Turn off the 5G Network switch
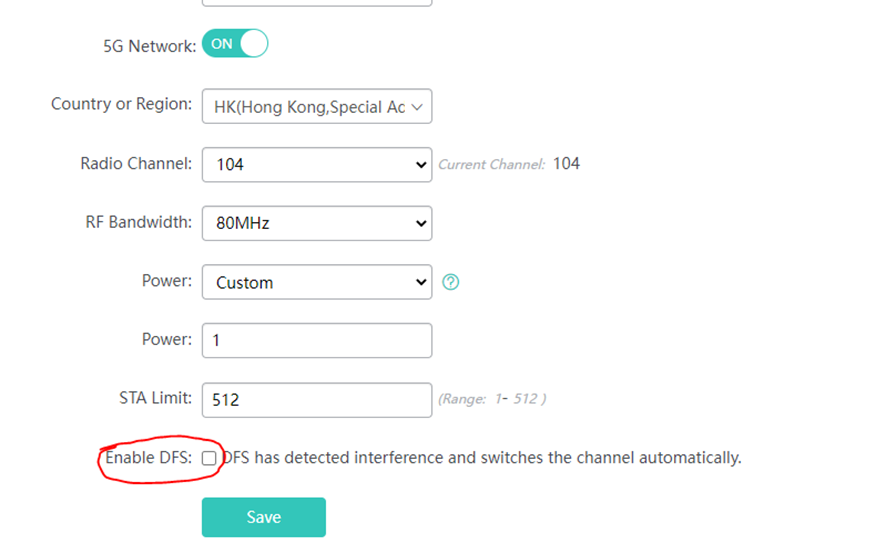The image size is (886, 545). pos(235,43)
